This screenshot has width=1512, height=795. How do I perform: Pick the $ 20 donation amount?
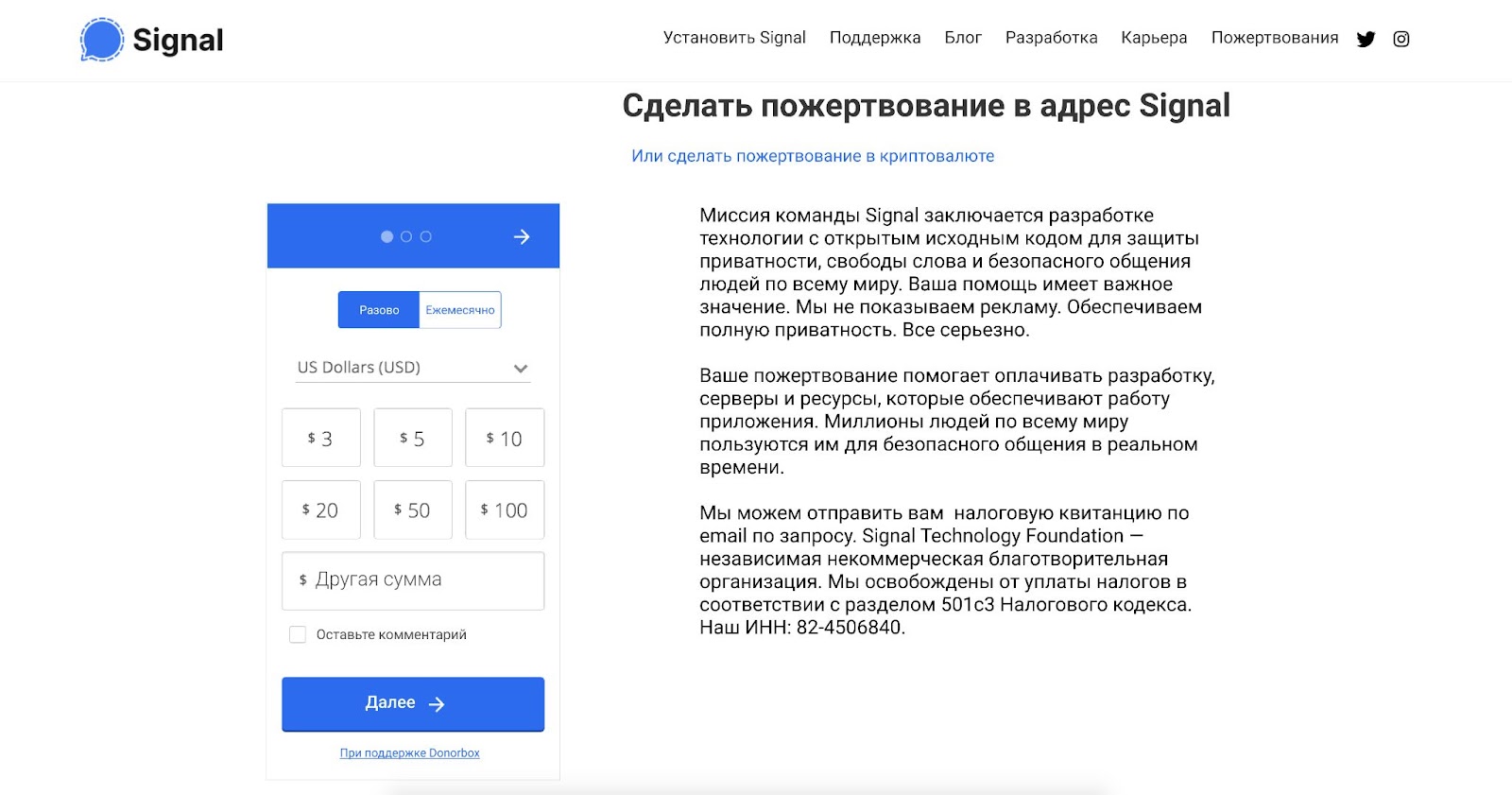tap(321, 510)
